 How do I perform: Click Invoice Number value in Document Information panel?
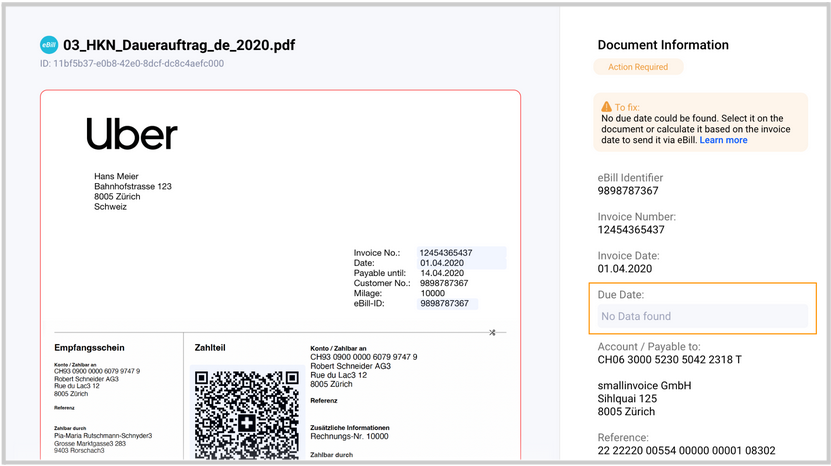[631, 230]
